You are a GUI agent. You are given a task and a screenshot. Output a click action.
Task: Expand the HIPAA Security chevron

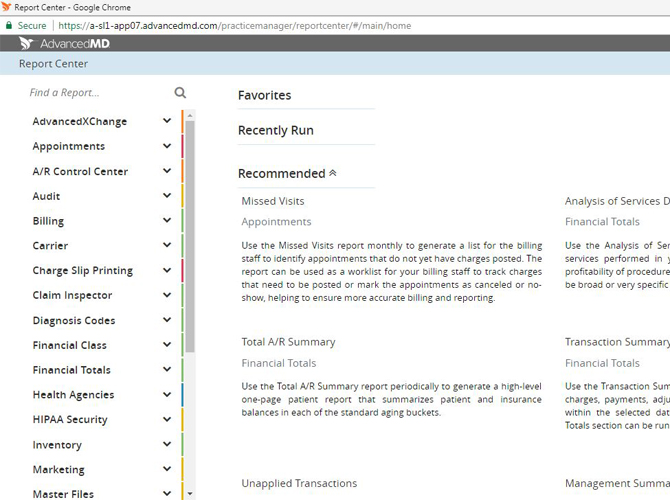(166, 420)
